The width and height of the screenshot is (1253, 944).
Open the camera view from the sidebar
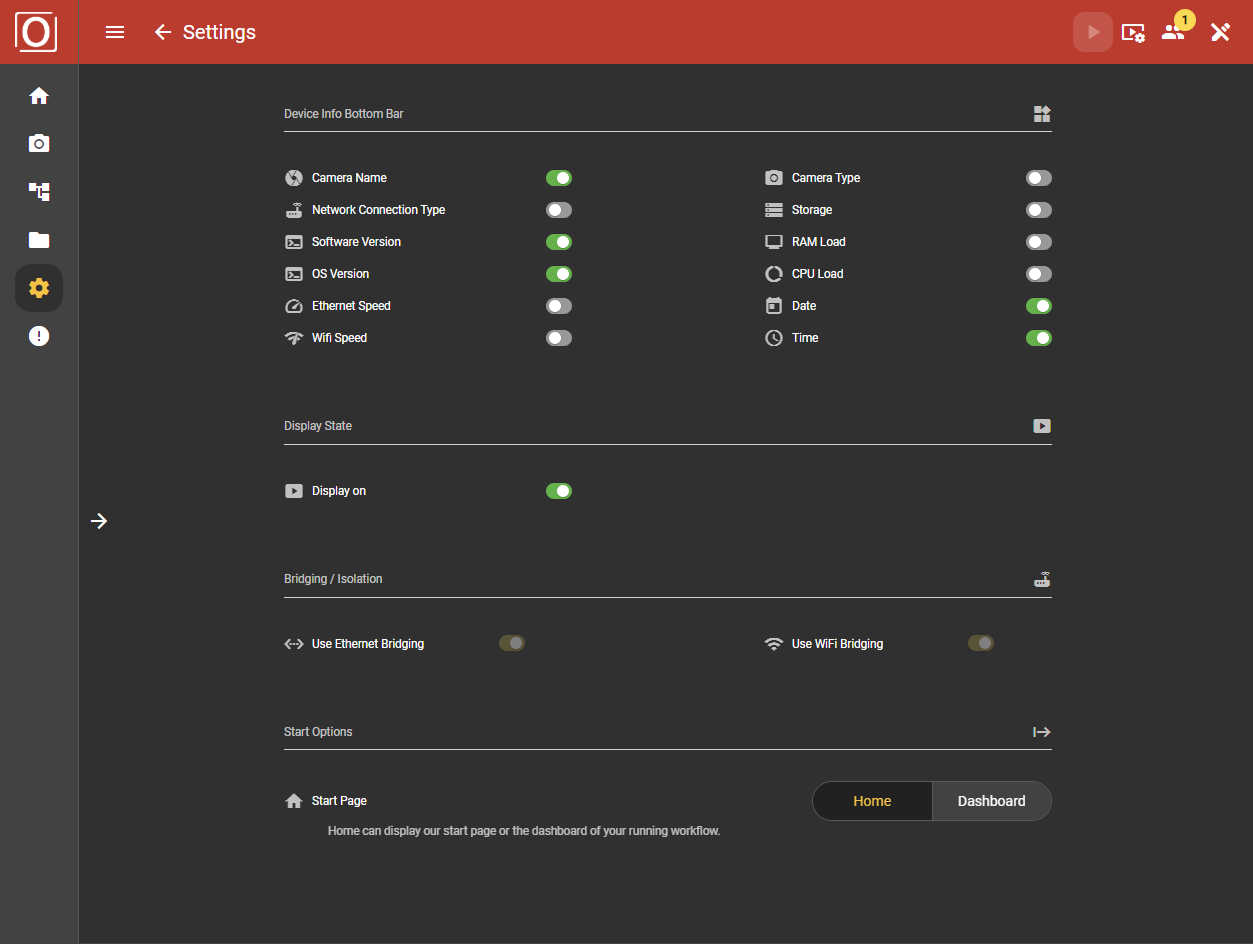[x=38, y=143]
